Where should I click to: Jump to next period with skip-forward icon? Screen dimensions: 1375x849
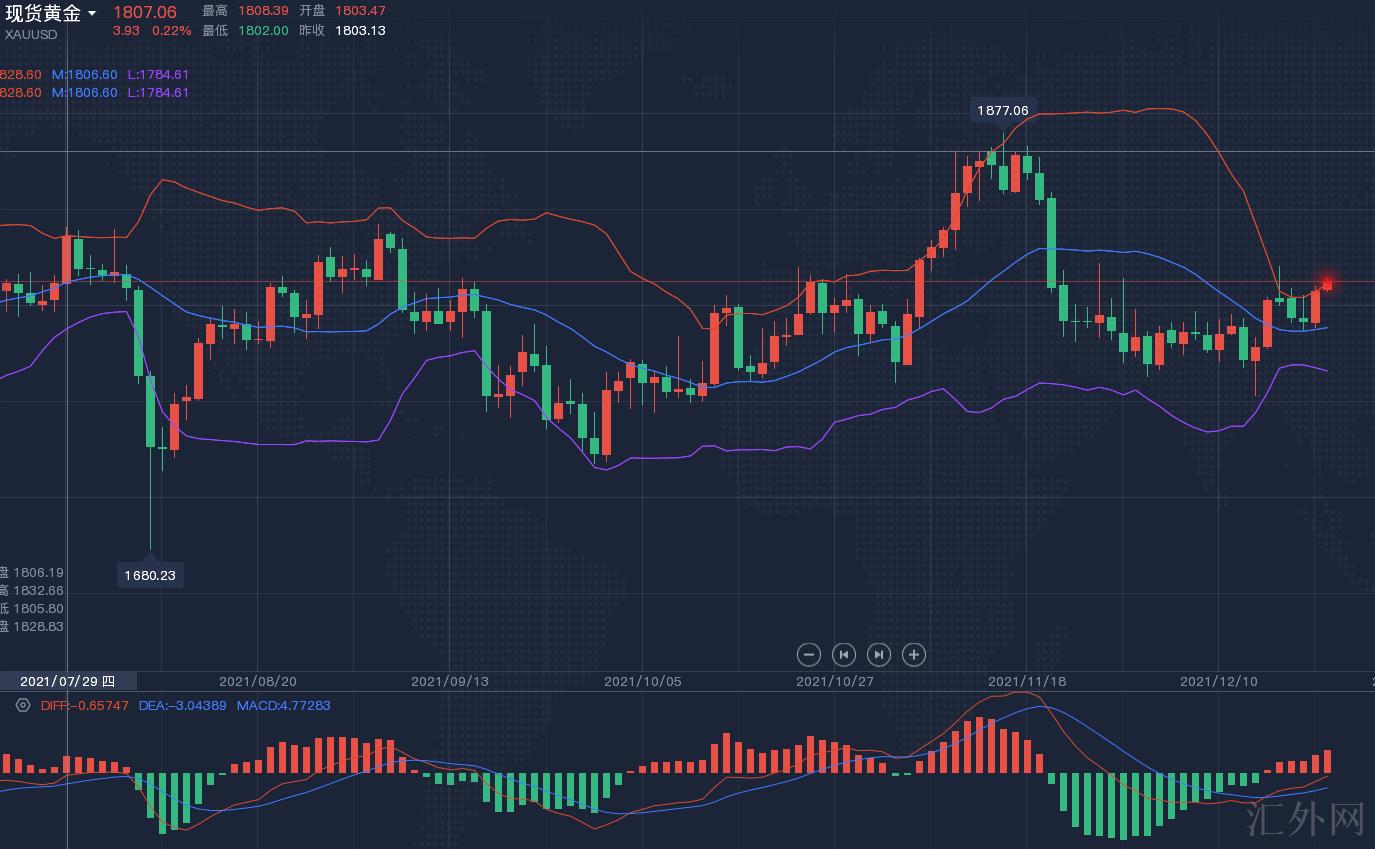click(x=879, y=655)
